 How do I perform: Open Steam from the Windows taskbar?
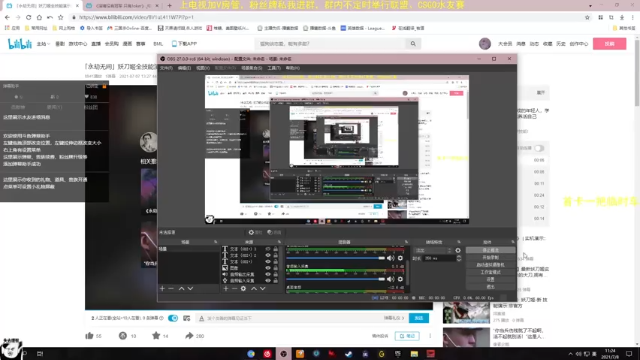click(x=348, y=354)
